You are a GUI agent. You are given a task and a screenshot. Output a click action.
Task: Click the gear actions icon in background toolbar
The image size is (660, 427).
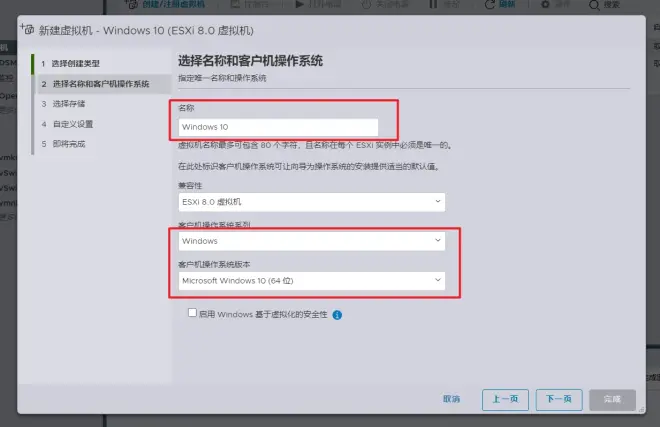545,5
